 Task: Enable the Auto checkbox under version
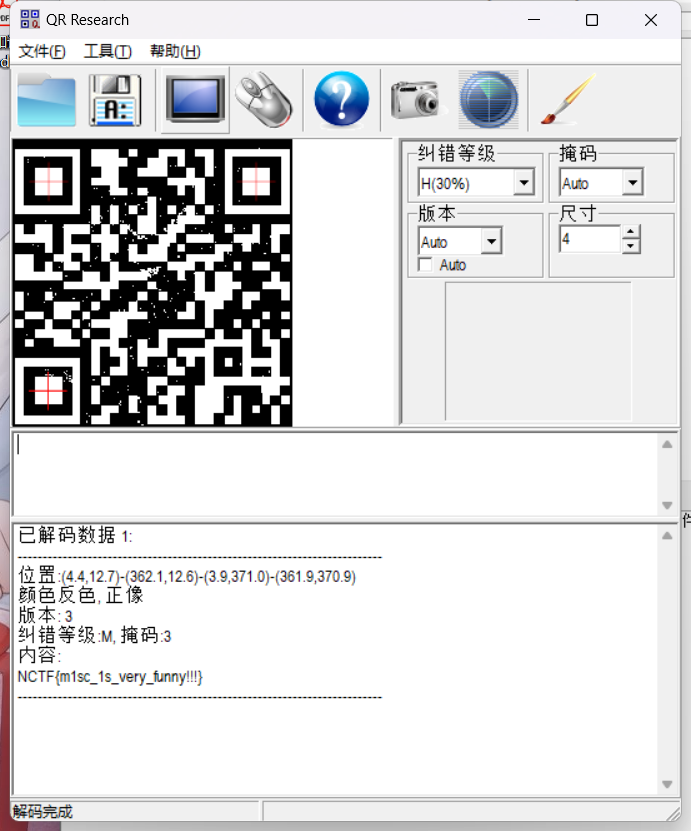[x=426, y=265]
